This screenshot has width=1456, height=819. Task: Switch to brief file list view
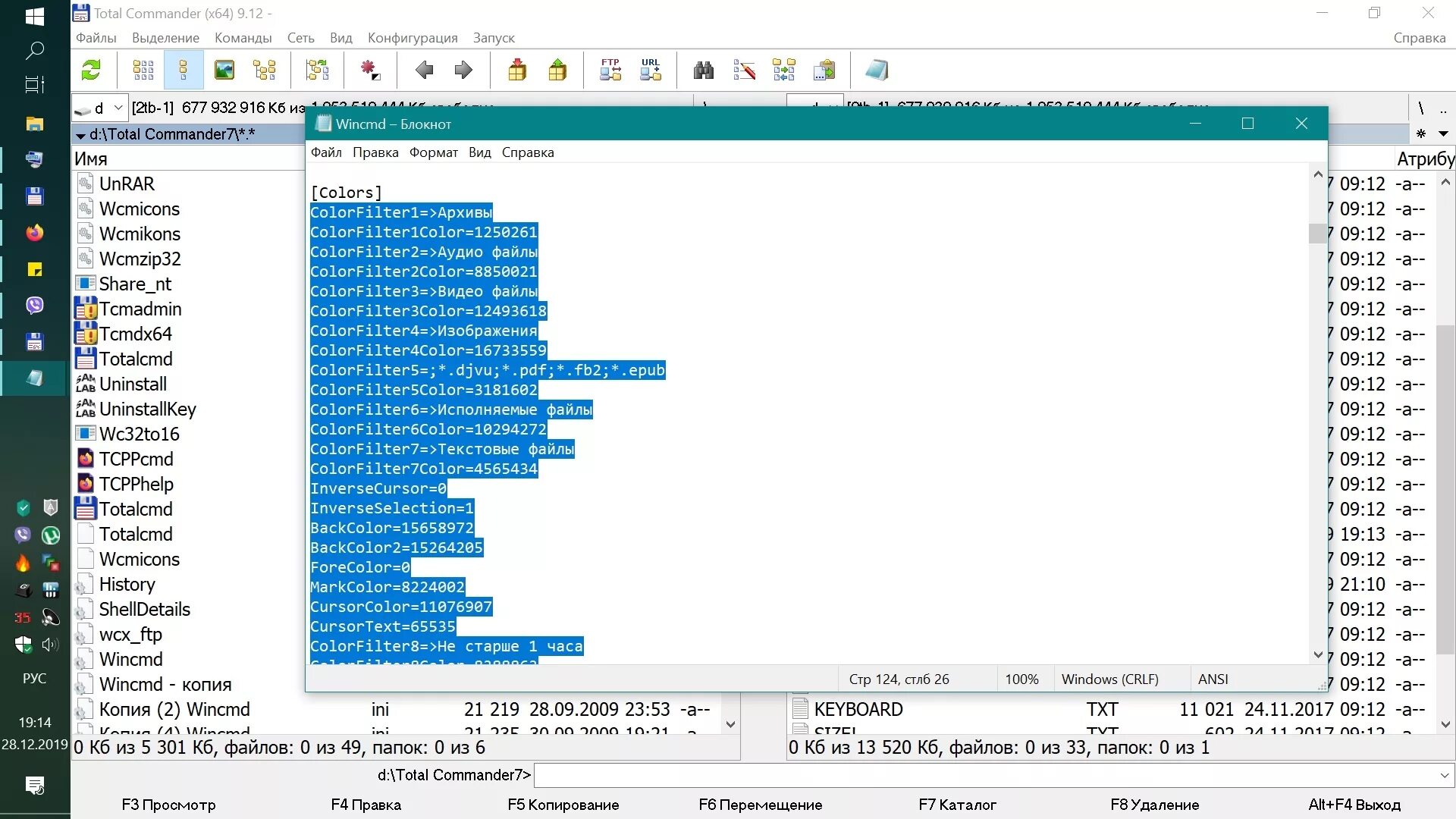(x=143, y=71)
